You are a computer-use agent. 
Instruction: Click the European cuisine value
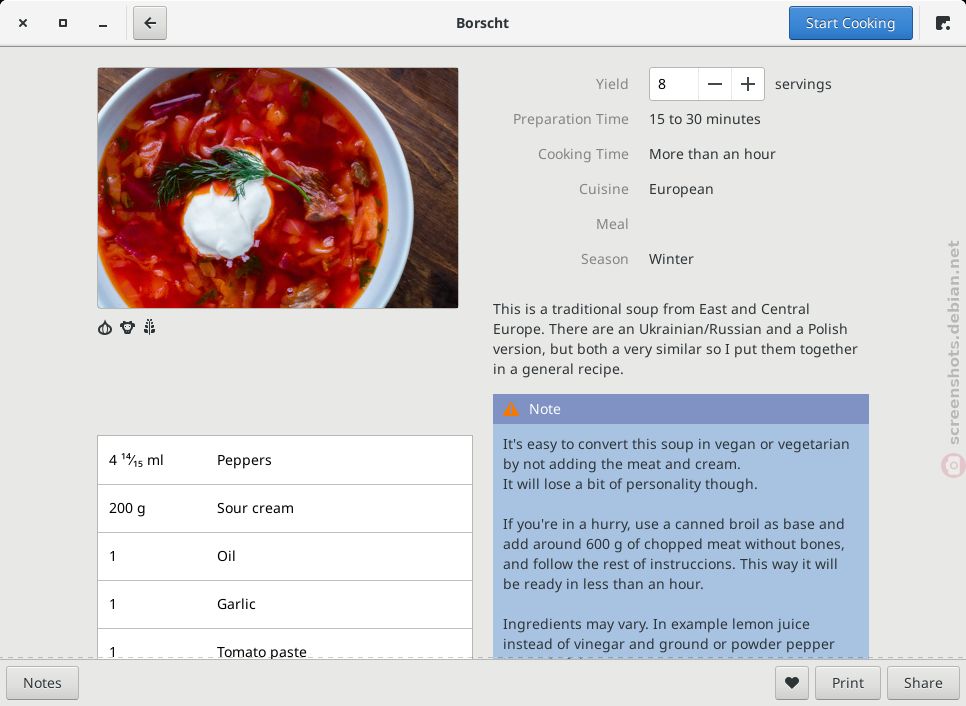pyautogui.click(x=681, y=189)
